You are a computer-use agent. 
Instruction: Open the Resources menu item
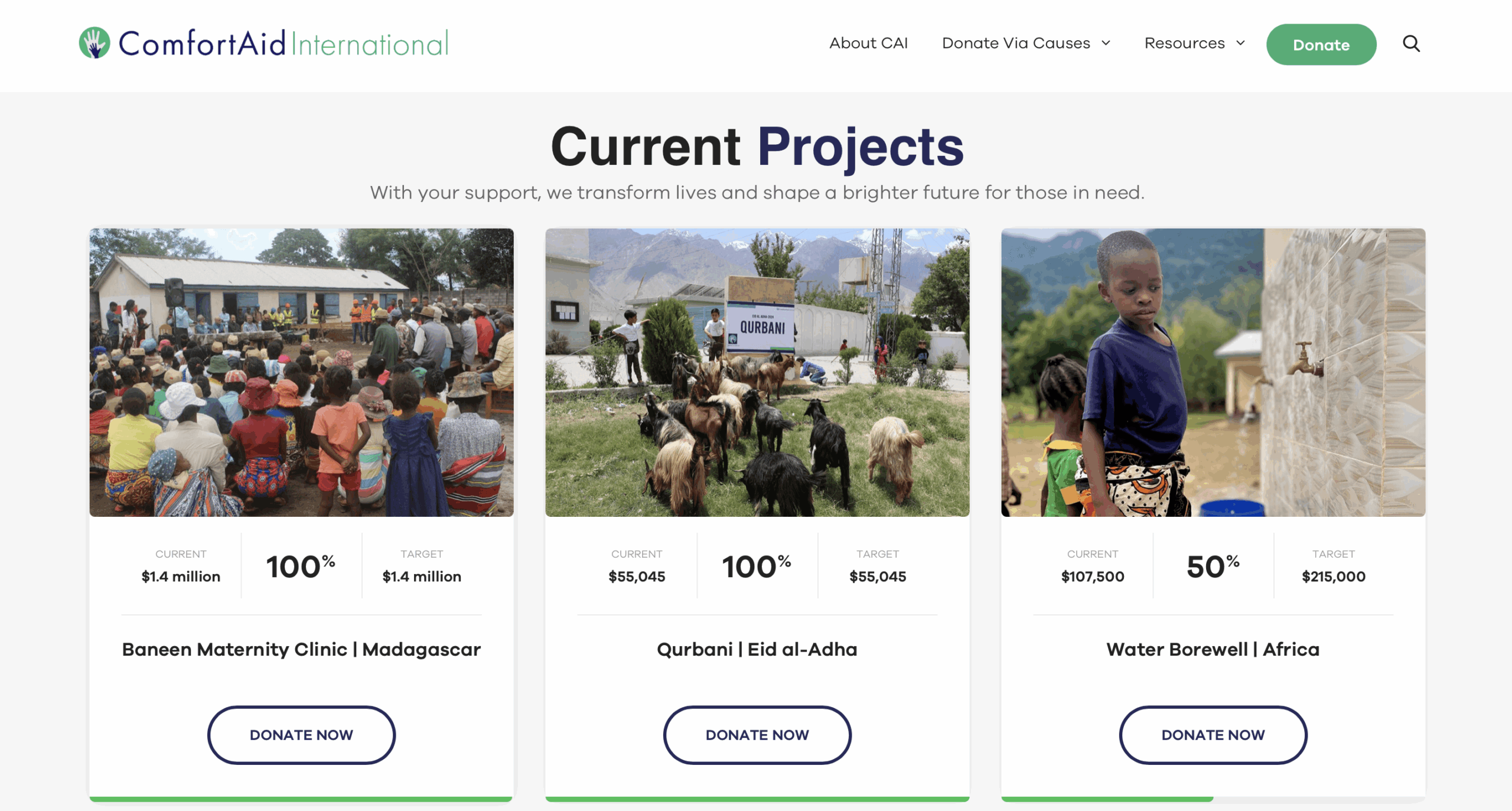[x=1184, y=43]
